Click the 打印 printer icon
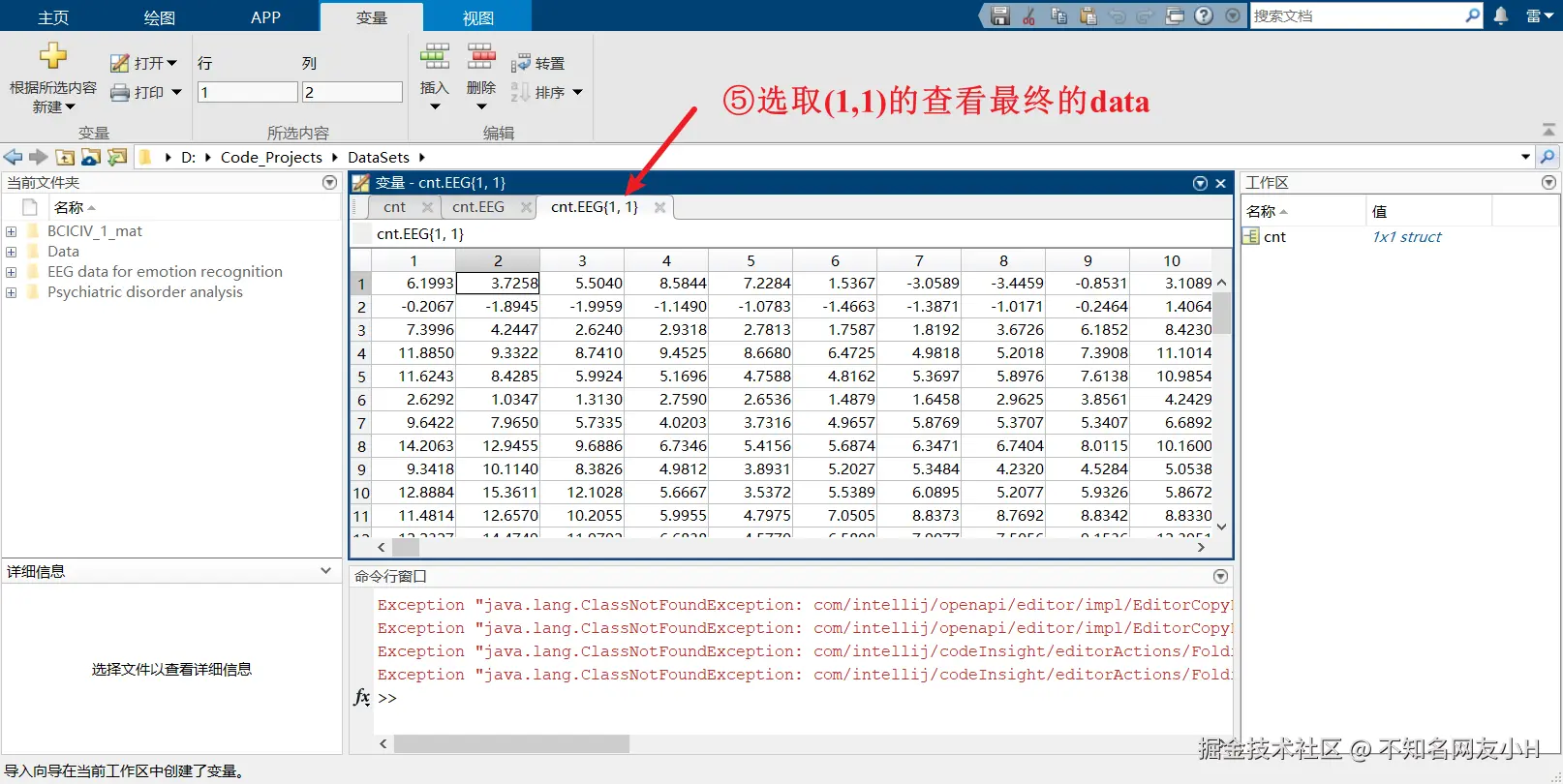1563x784 pixels. point(119,92)
